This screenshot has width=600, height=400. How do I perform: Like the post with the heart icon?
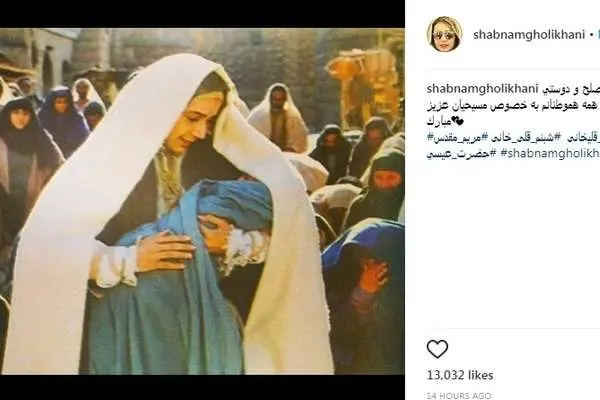tap(437, 349)
